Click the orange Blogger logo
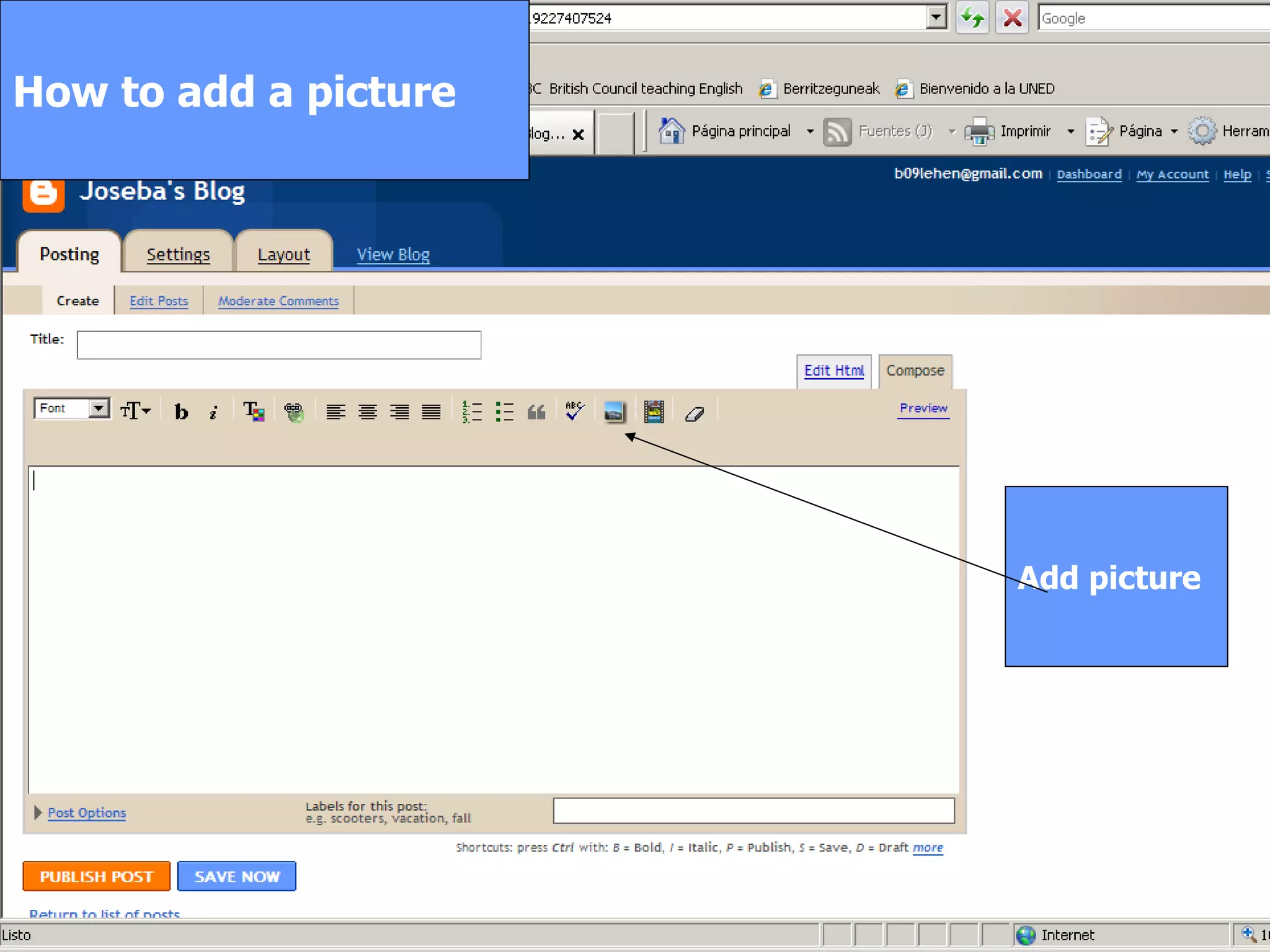 coord(43,195)
